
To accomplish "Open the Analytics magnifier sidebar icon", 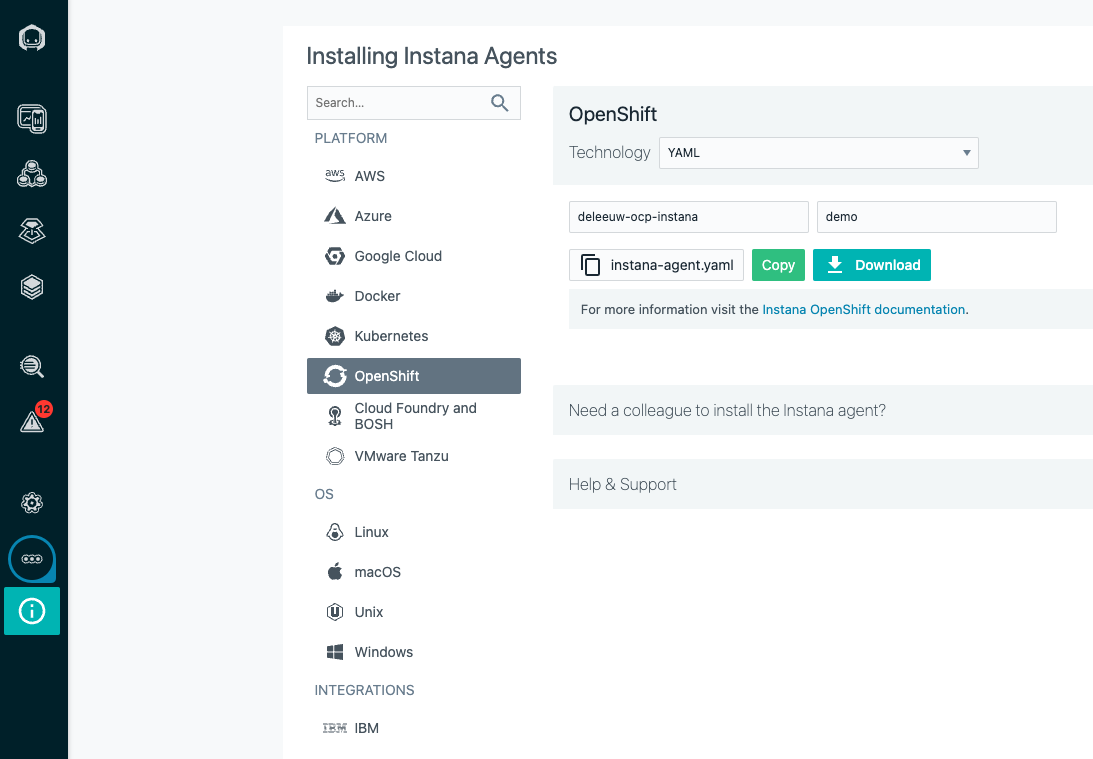I will tap(32, 366).
